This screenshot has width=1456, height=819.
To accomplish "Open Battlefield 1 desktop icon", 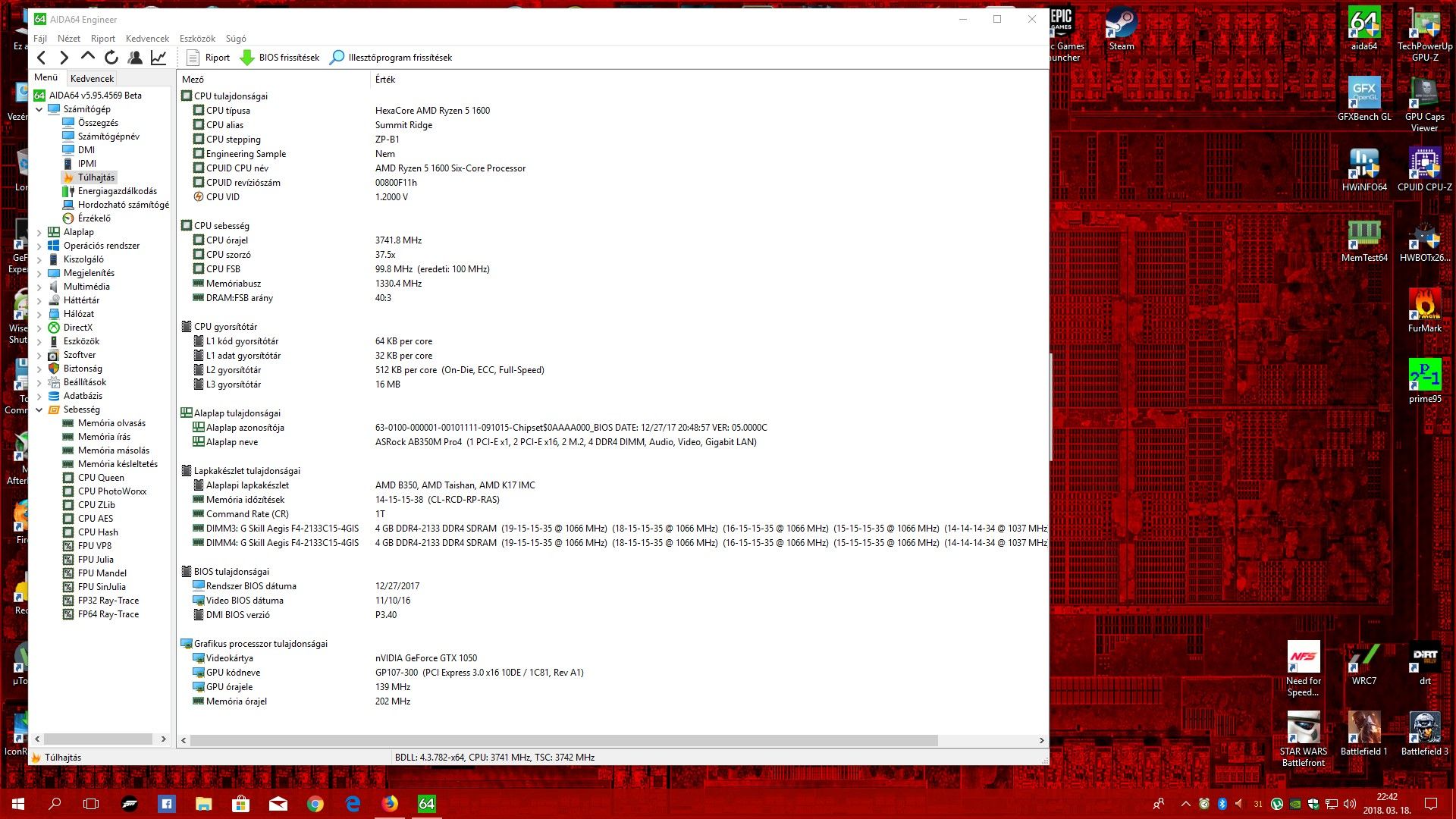I will point(1363,733).
